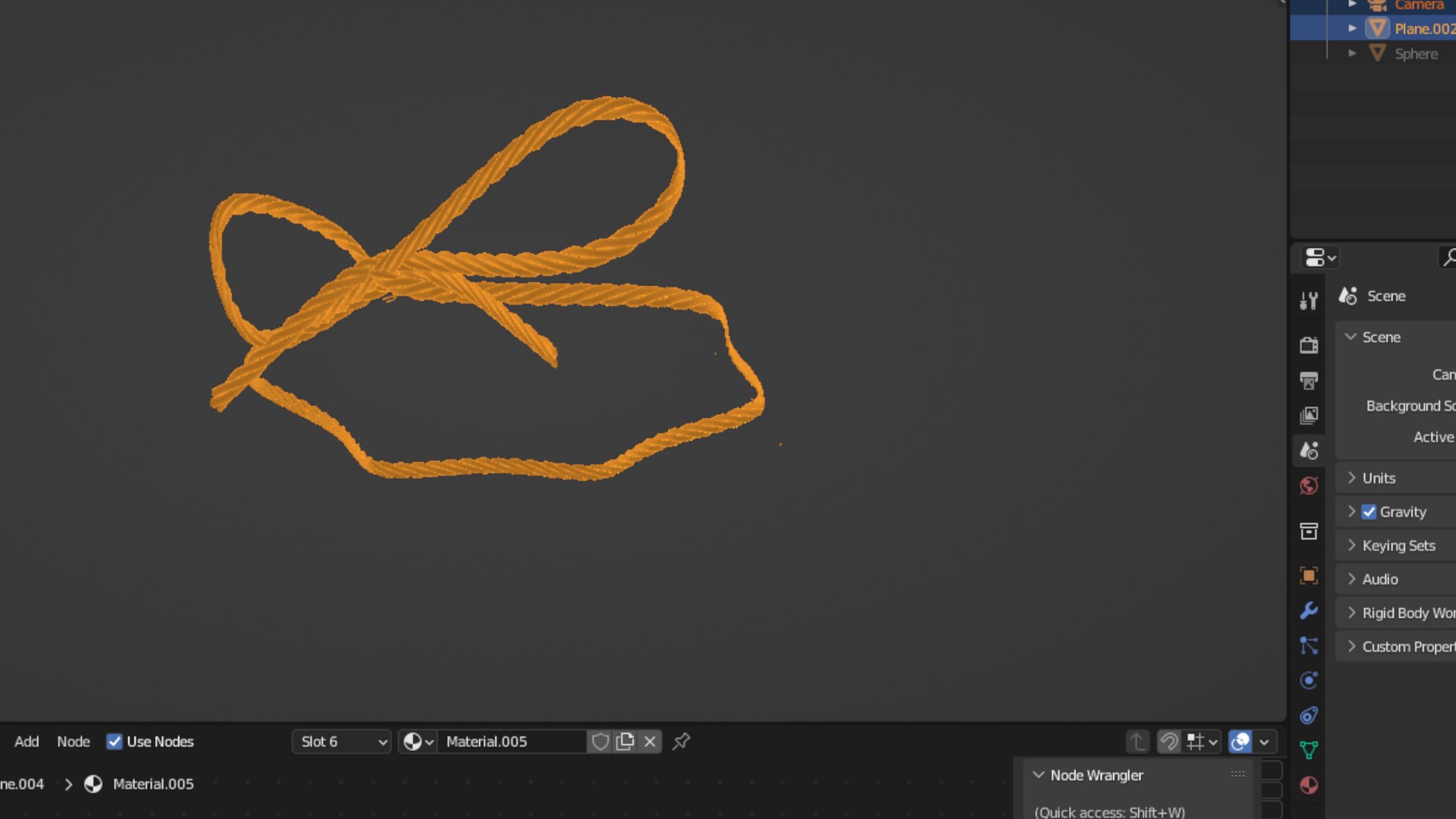Open the Physics properties tab

[1308, 680]
